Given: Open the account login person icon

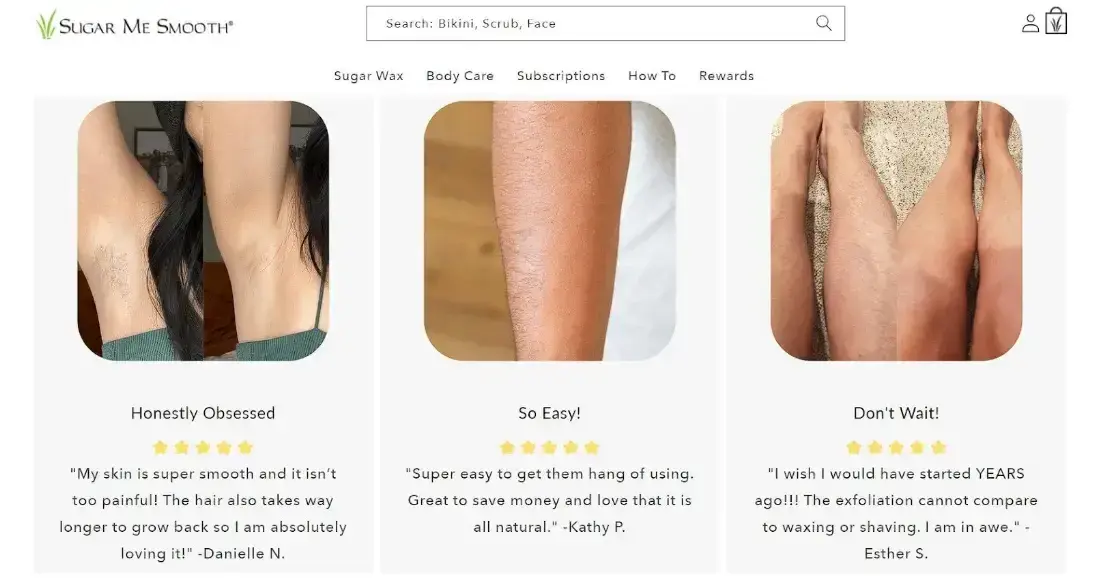Looking at the screenshot, I should click(1030, 22).
